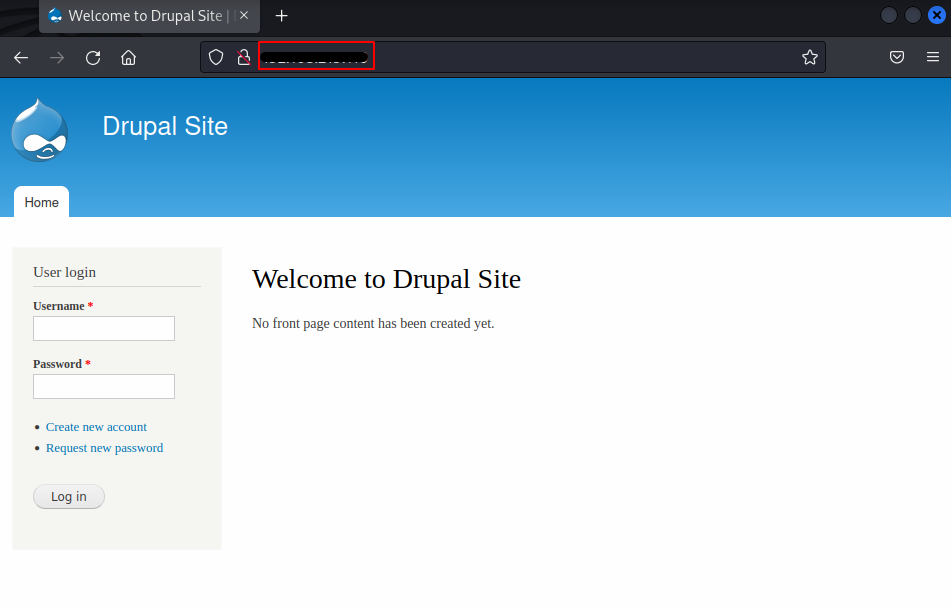Reload the current page

pyautogui.click(x=93, y=58)
